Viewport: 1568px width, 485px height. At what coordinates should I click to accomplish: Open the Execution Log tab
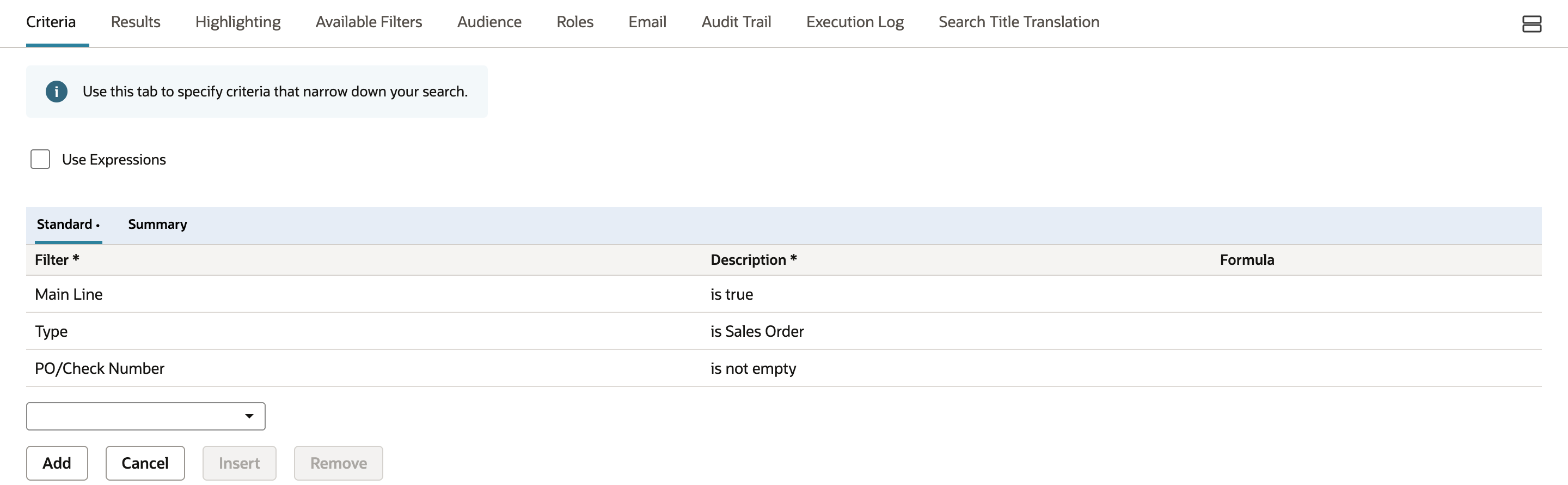[855, 22]
